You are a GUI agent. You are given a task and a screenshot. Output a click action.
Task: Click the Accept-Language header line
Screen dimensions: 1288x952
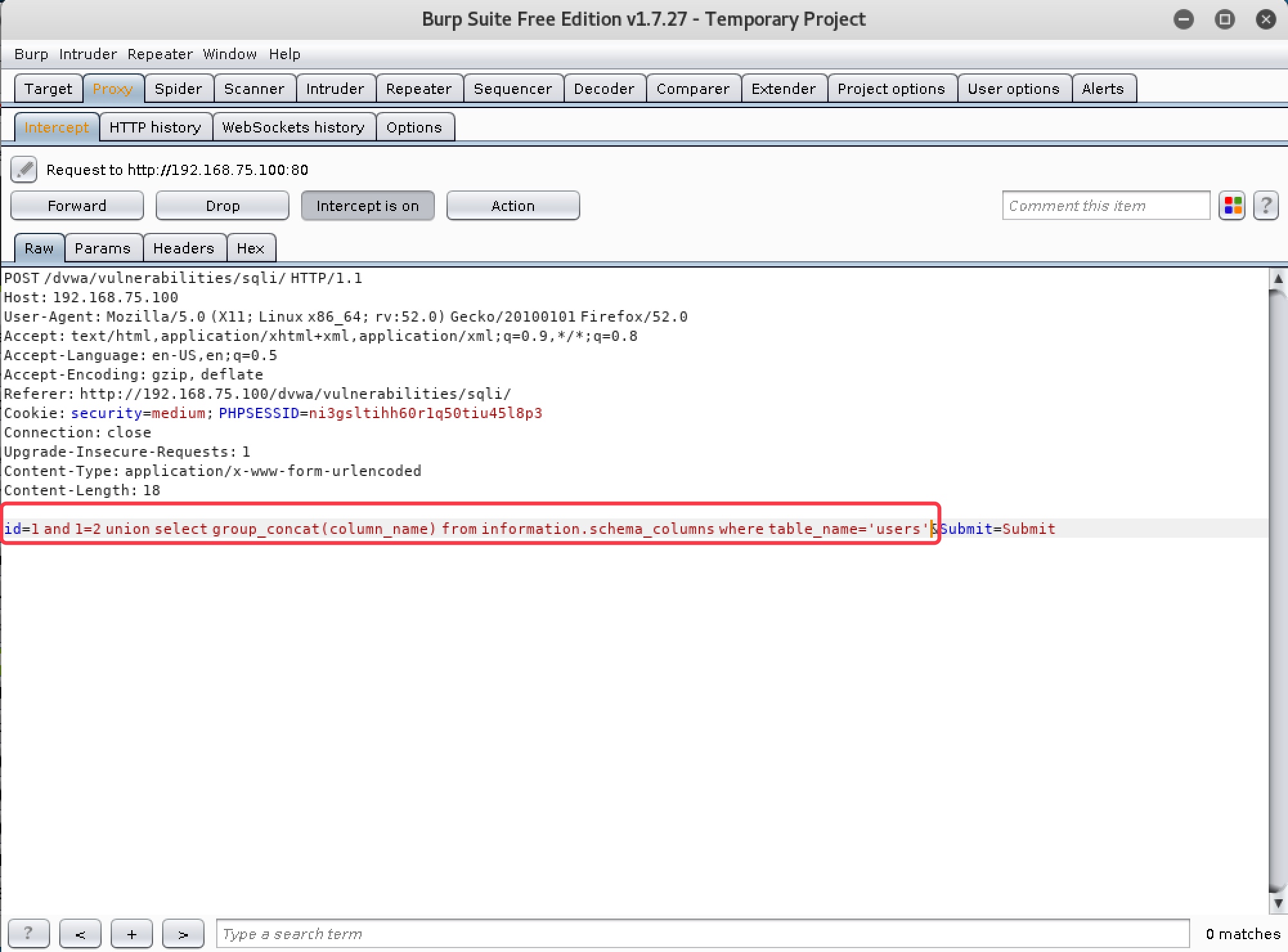click(x=140, y=355)
